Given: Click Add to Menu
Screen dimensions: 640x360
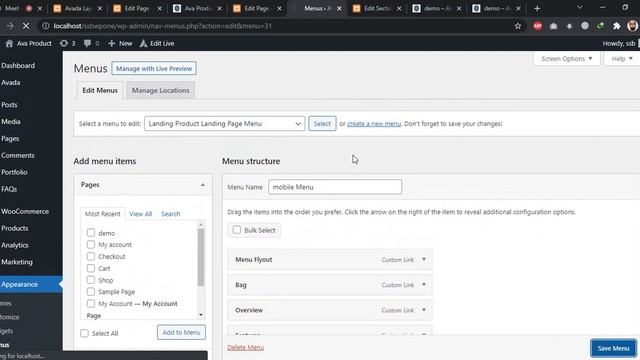Looking at the screenshot, I should 181,332.
